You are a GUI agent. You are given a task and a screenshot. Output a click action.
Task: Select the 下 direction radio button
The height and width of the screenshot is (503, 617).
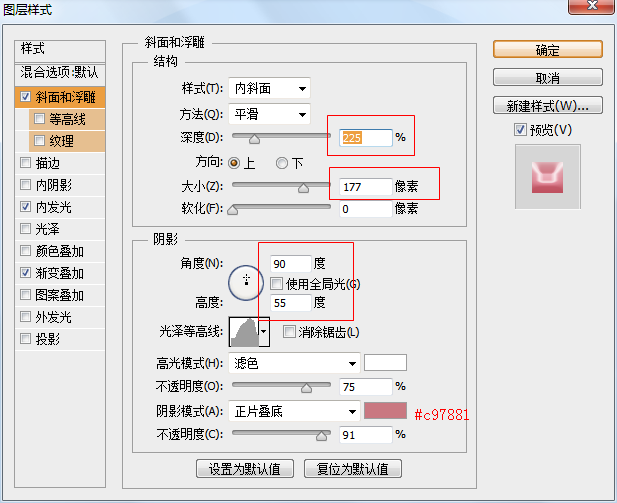point(282,163)
